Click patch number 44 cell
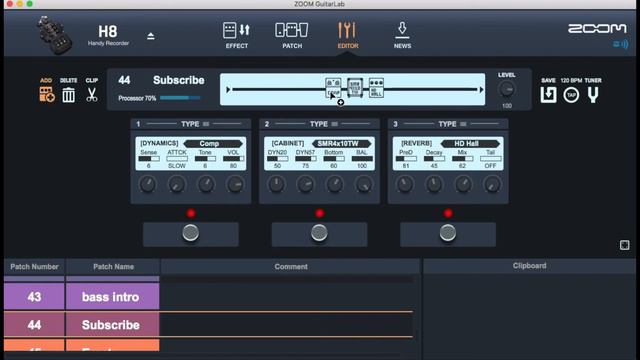Image resolution: width=640 pixels, height=360 pixels. (x=34, y=325)
